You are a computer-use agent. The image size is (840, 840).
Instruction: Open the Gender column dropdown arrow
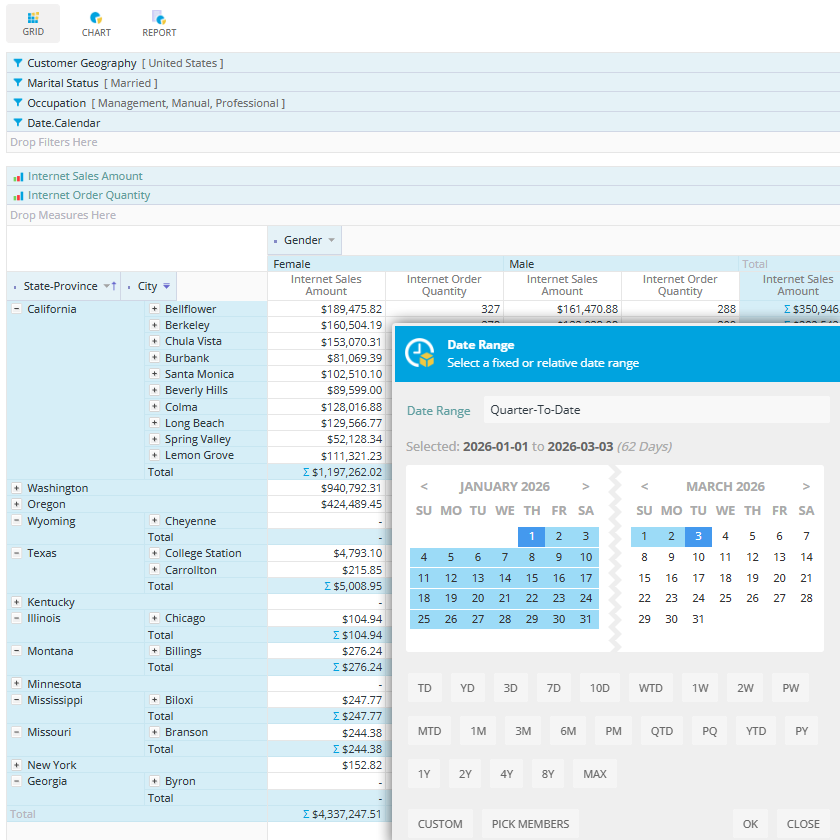(x=332, y=240)
